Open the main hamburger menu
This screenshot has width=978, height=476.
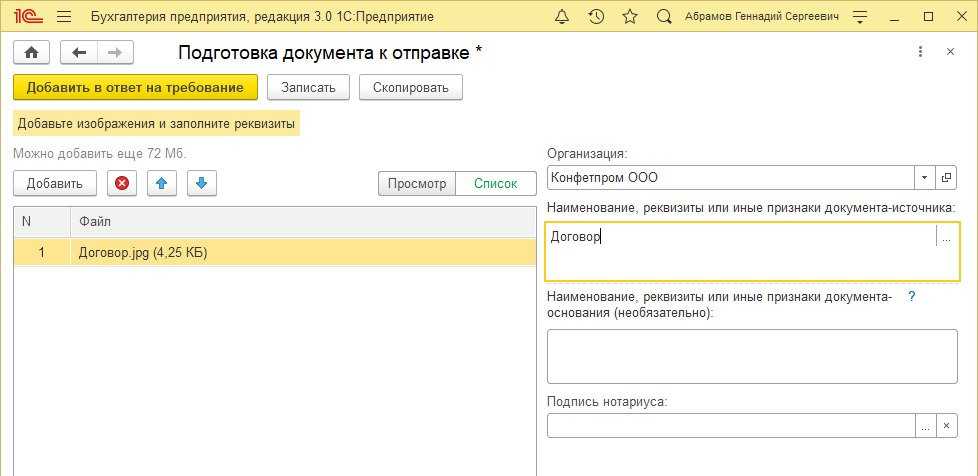pyautogui.click(x=64, y=17)
